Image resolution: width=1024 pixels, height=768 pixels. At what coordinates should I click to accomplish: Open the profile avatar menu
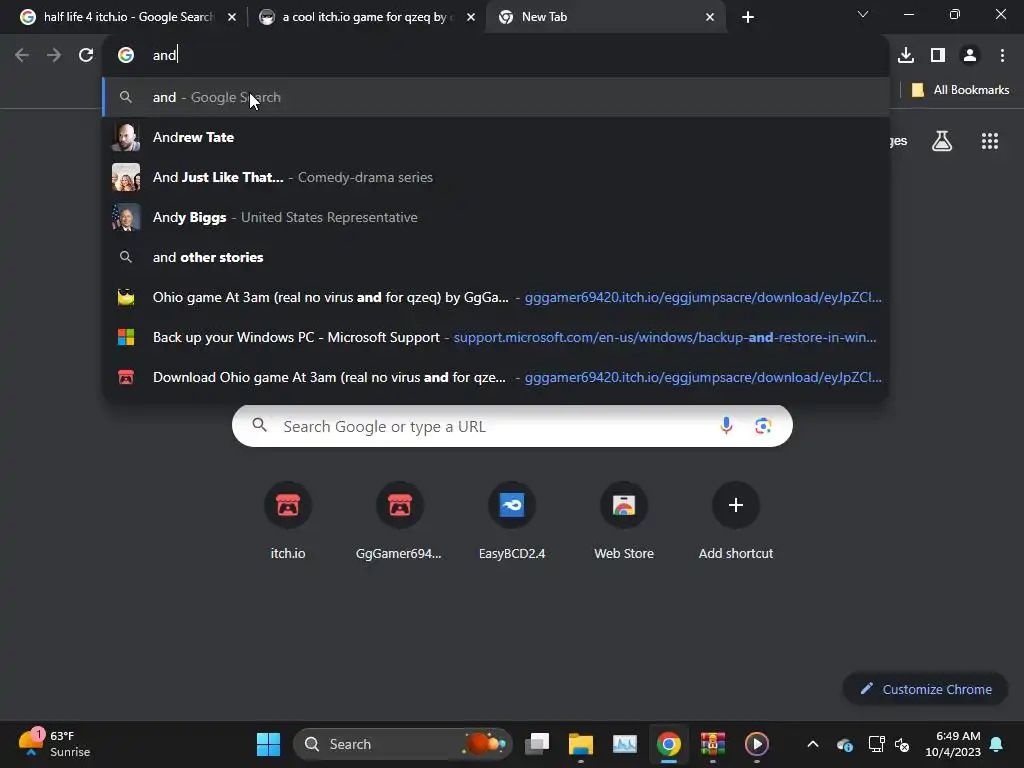[970, 55]
